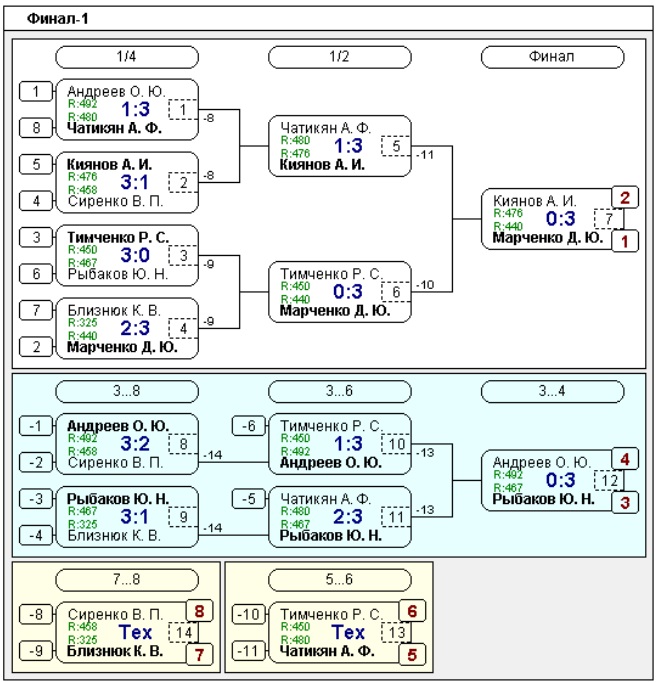The image size is (657, 682).
Task: Select the 1/4 round header
Action: click(x=127, y=57)
